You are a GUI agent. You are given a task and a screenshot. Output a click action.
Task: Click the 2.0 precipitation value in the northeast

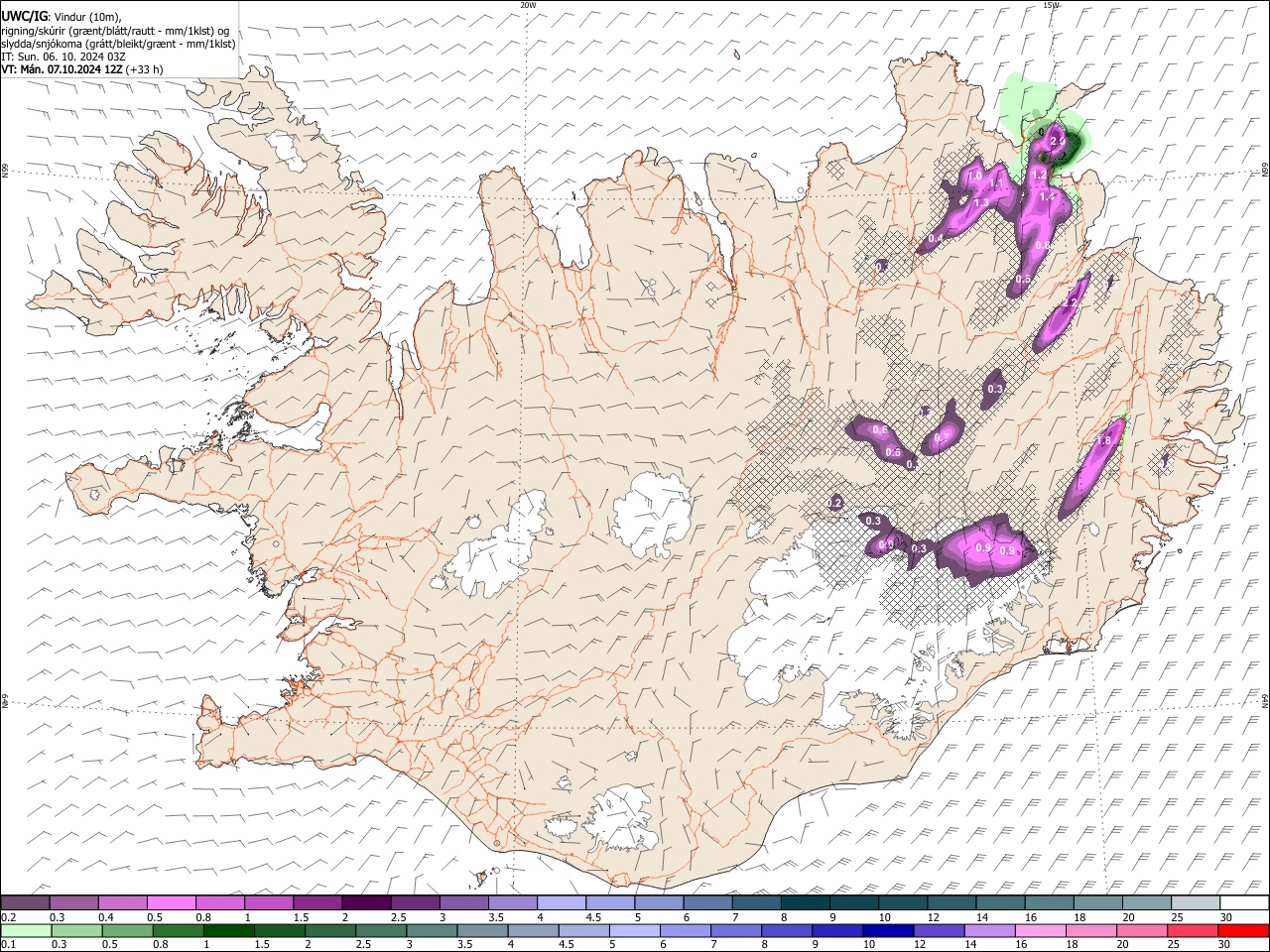[x=1057, y=143]
